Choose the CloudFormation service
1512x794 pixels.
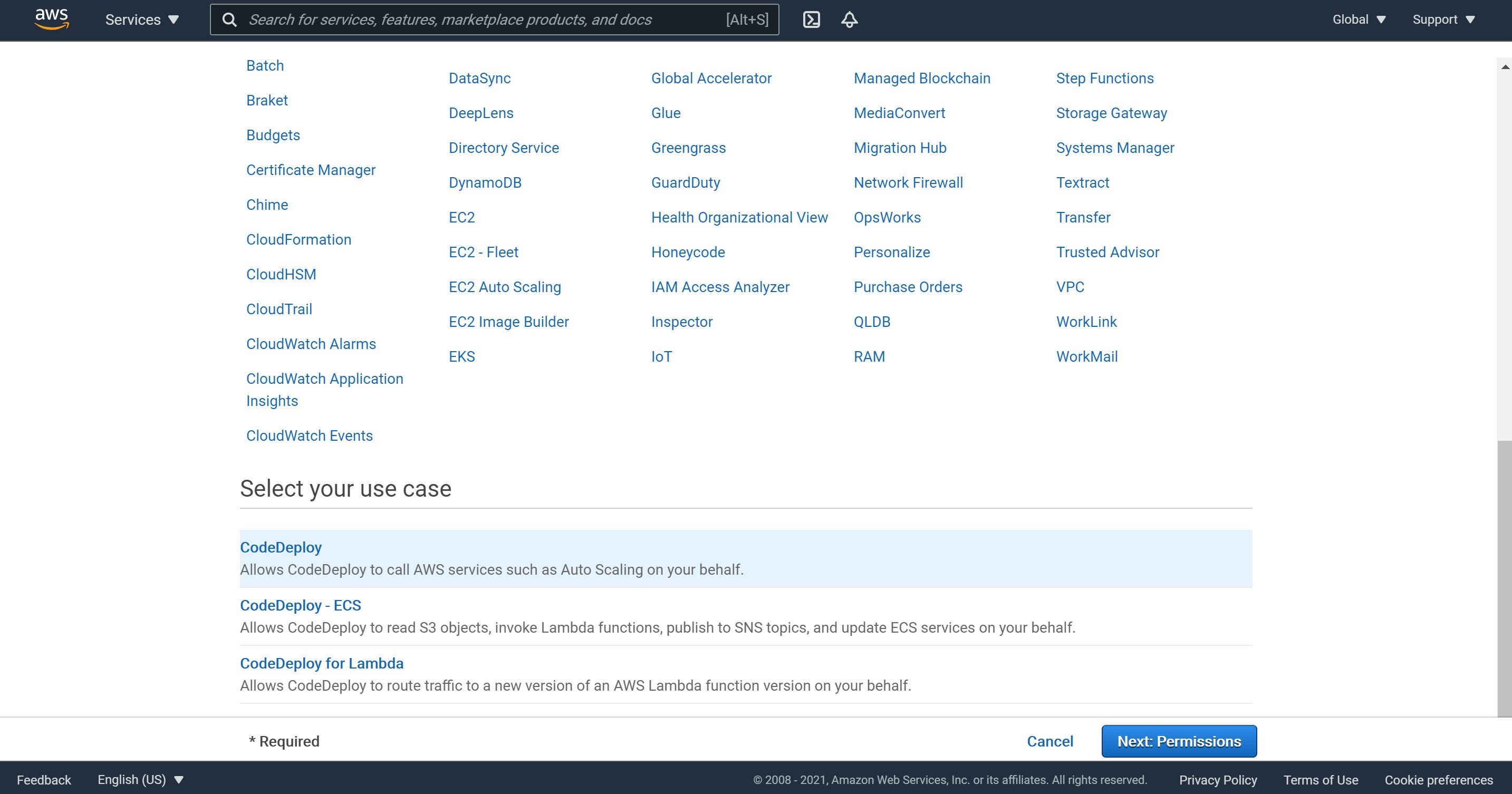tap(298, 239)
